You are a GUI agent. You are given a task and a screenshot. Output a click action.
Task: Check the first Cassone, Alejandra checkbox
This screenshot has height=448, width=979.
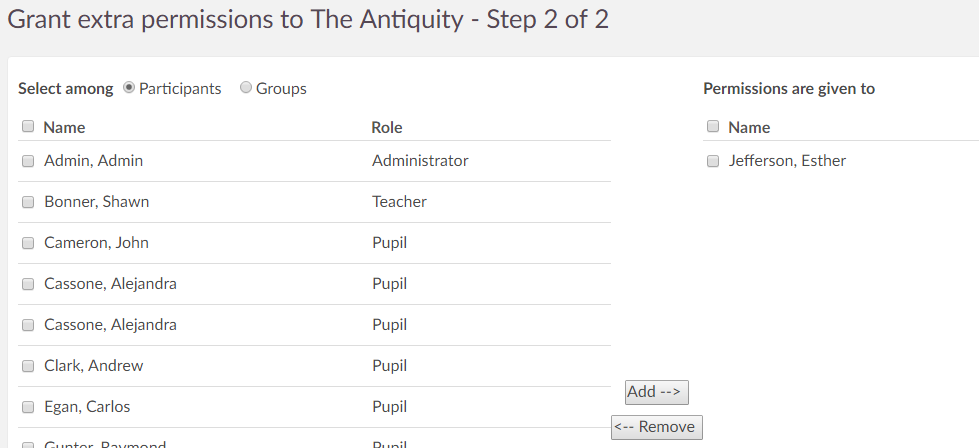pyautogui.click(x=28, y=284)
